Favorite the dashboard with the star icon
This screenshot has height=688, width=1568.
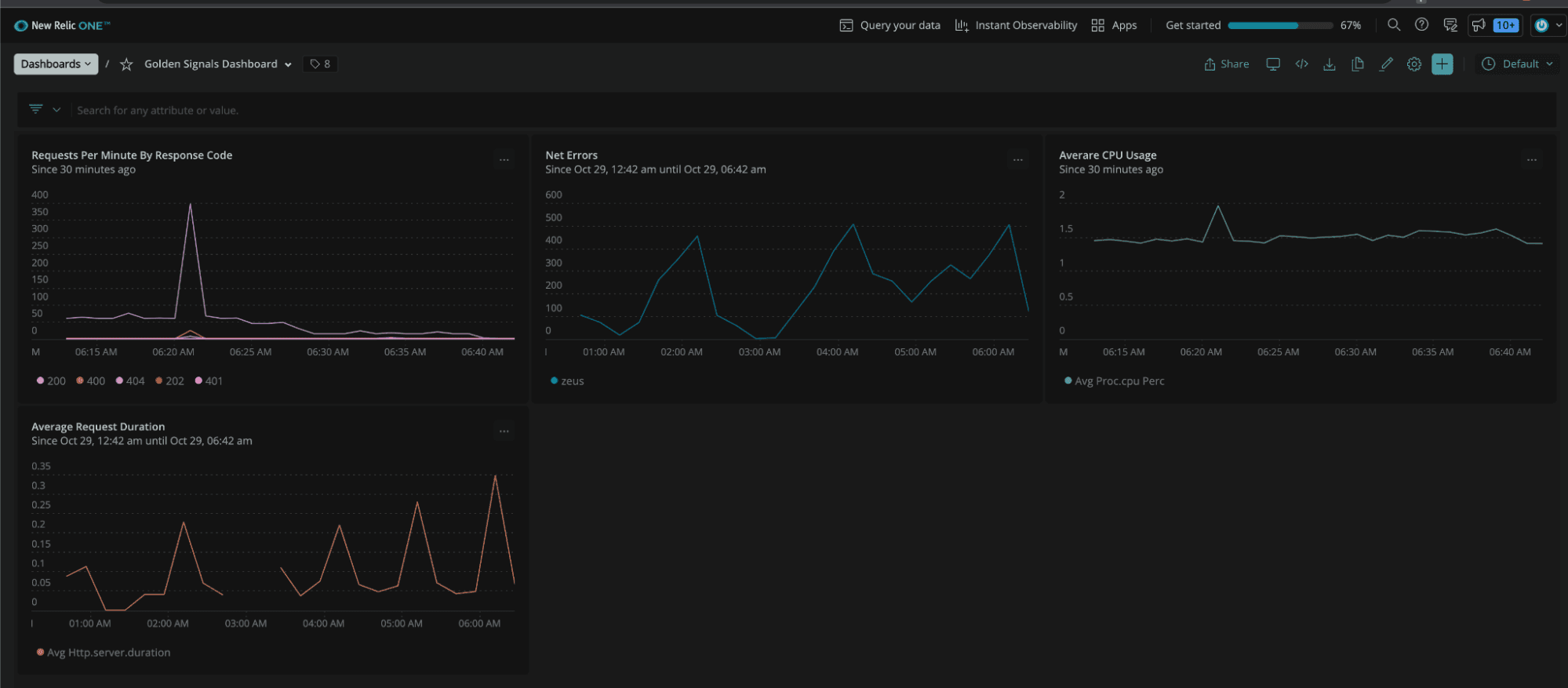(x=126, y=64)
